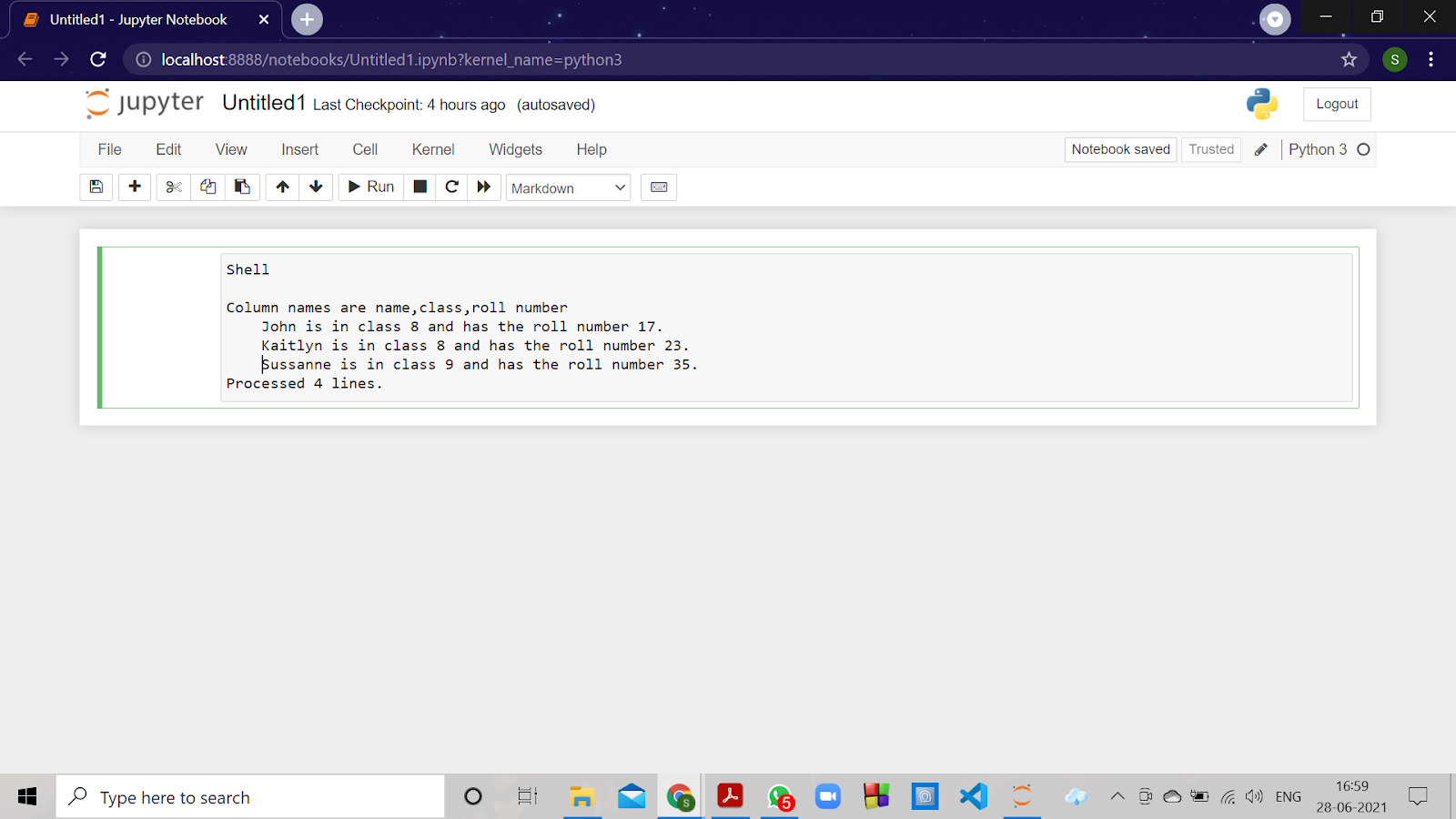The image size is (1456, 819).
Task: Click the Logout button
Action: (1337, 104)
